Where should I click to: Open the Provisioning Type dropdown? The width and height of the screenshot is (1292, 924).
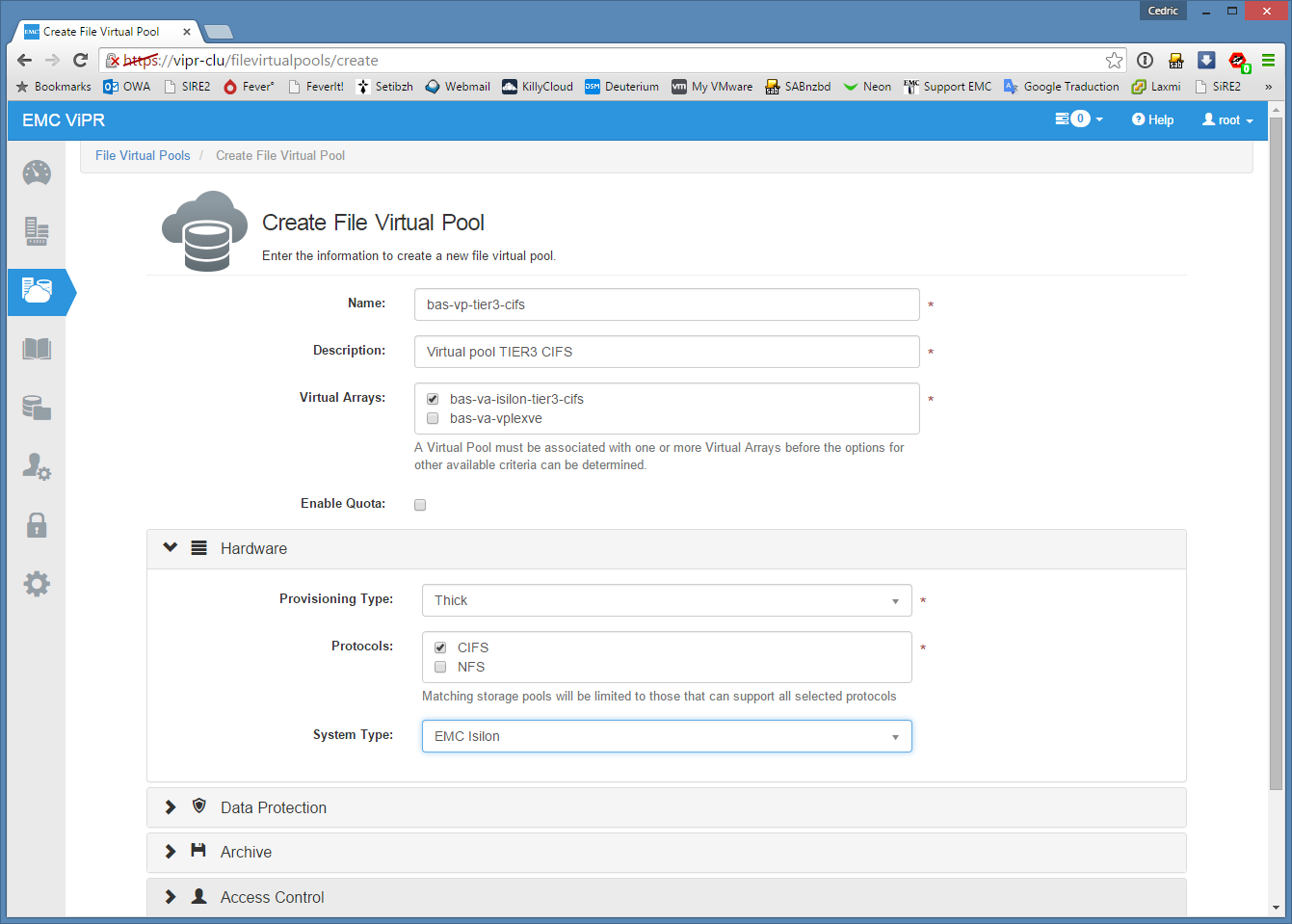pos(666,600)
